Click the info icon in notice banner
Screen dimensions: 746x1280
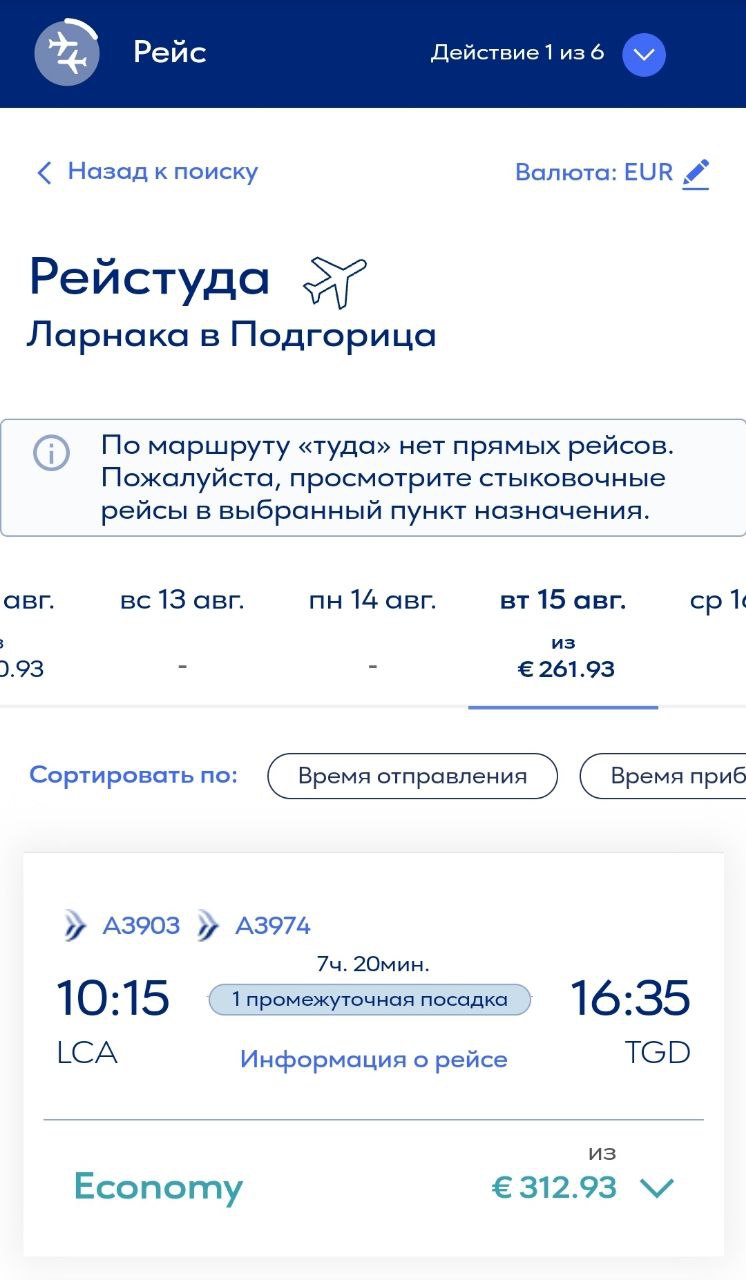[51, 453]
